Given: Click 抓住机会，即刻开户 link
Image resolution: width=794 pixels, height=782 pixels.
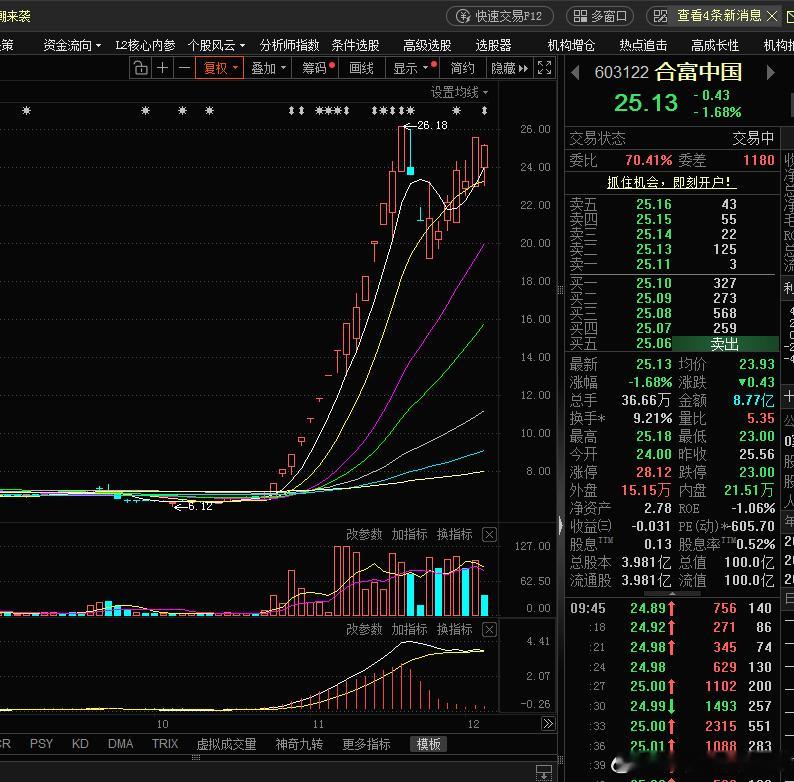Looking at the screenshot, I should [671, 182].
